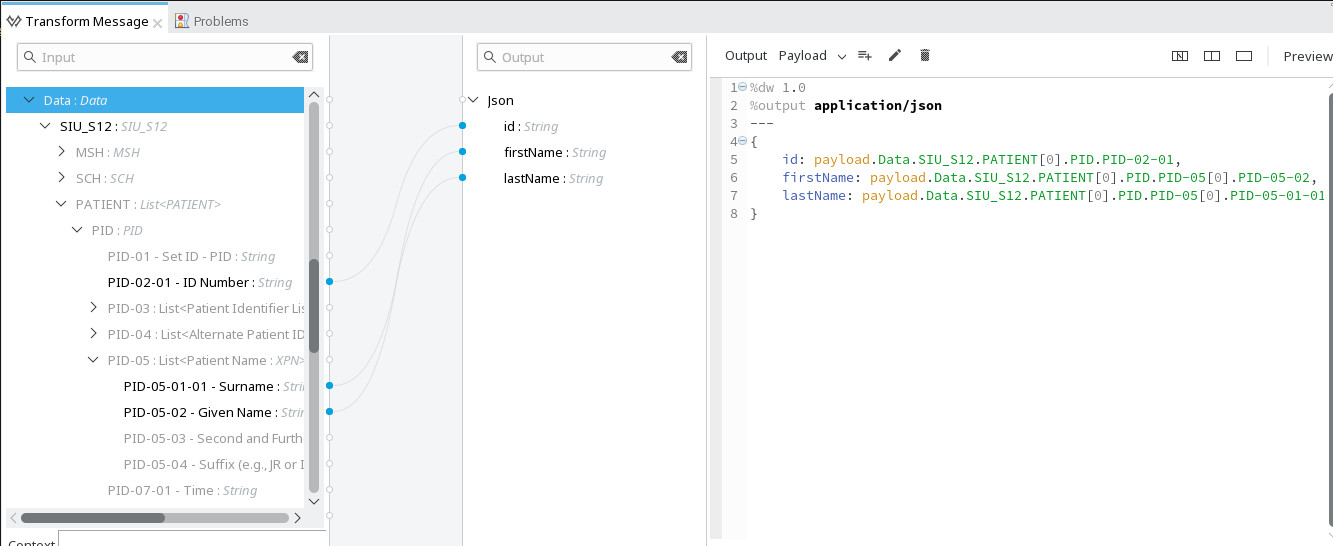This screenshot has height=546, width=1333.
Task: Switch to graphic and source split view
Action: pyautogui.click(x=1180, y=56)
